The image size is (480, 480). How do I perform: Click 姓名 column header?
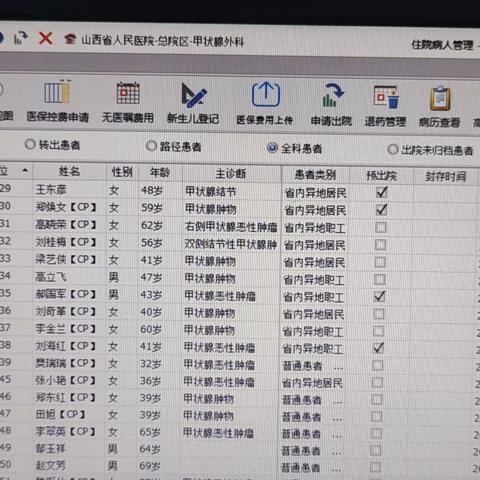point(69,171)
